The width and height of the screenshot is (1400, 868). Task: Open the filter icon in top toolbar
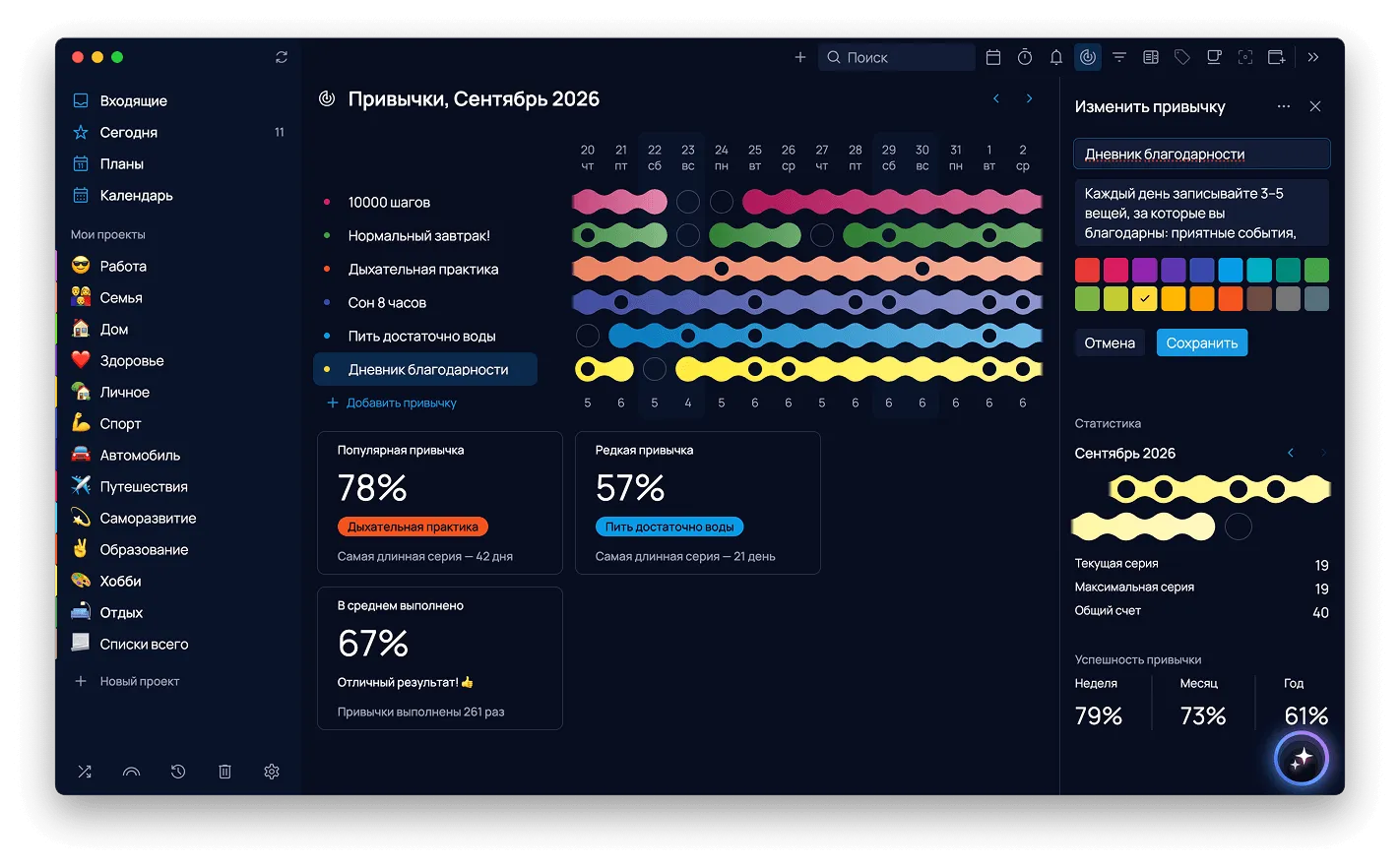point(1119,57)
